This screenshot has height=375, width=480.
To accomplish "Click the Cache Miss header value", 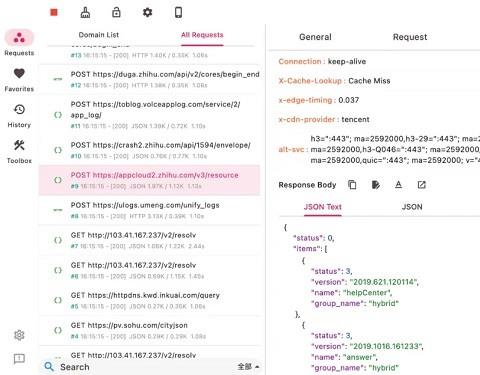I will [x=369, y=81].
